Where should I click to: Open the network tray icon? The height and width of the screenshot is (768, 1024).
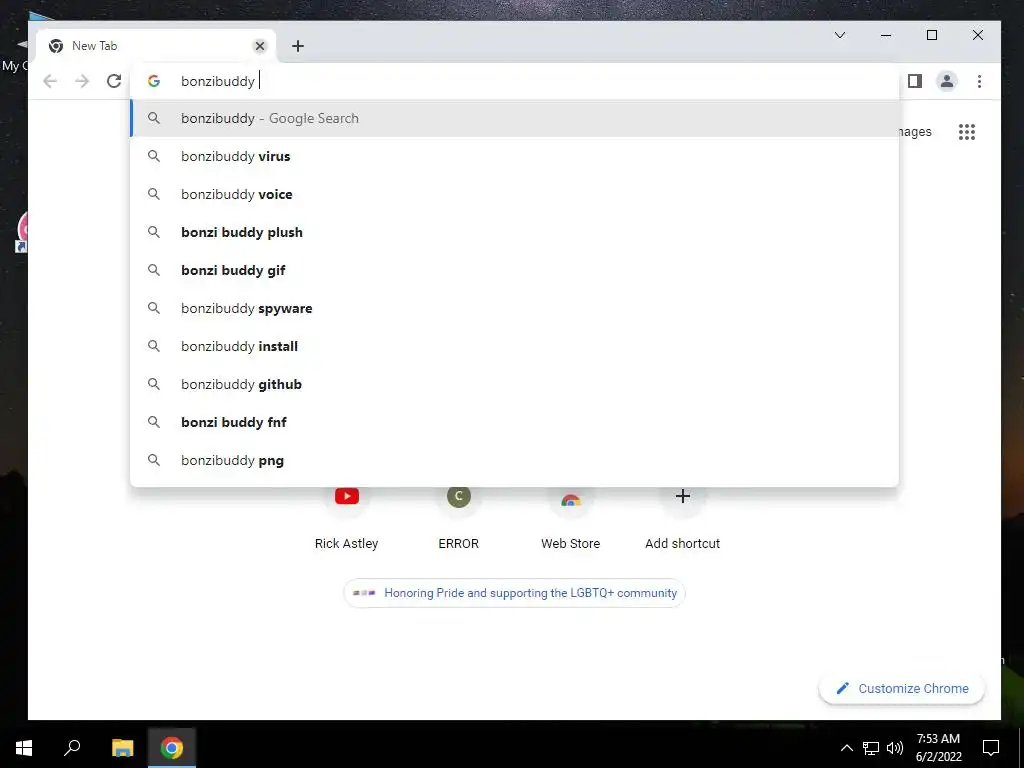[871, 748]
